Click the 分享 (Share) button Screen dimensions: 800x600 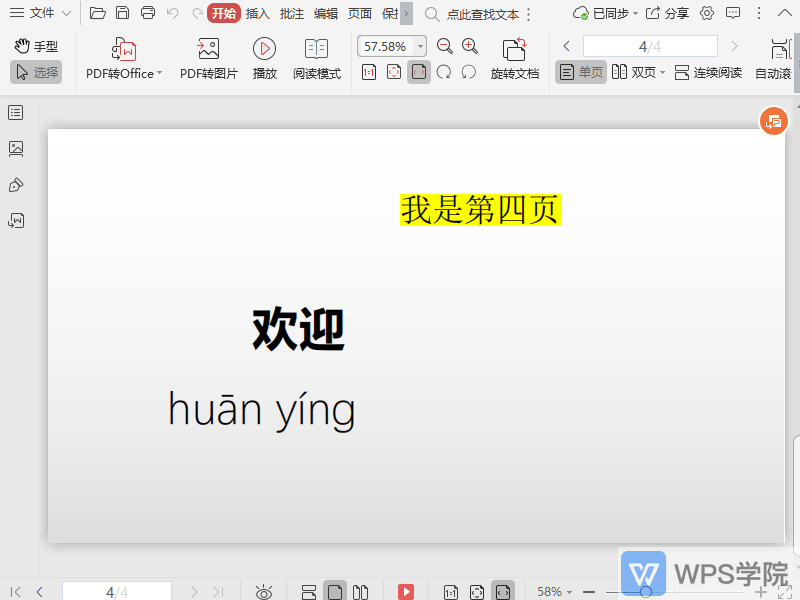[676, 13]
